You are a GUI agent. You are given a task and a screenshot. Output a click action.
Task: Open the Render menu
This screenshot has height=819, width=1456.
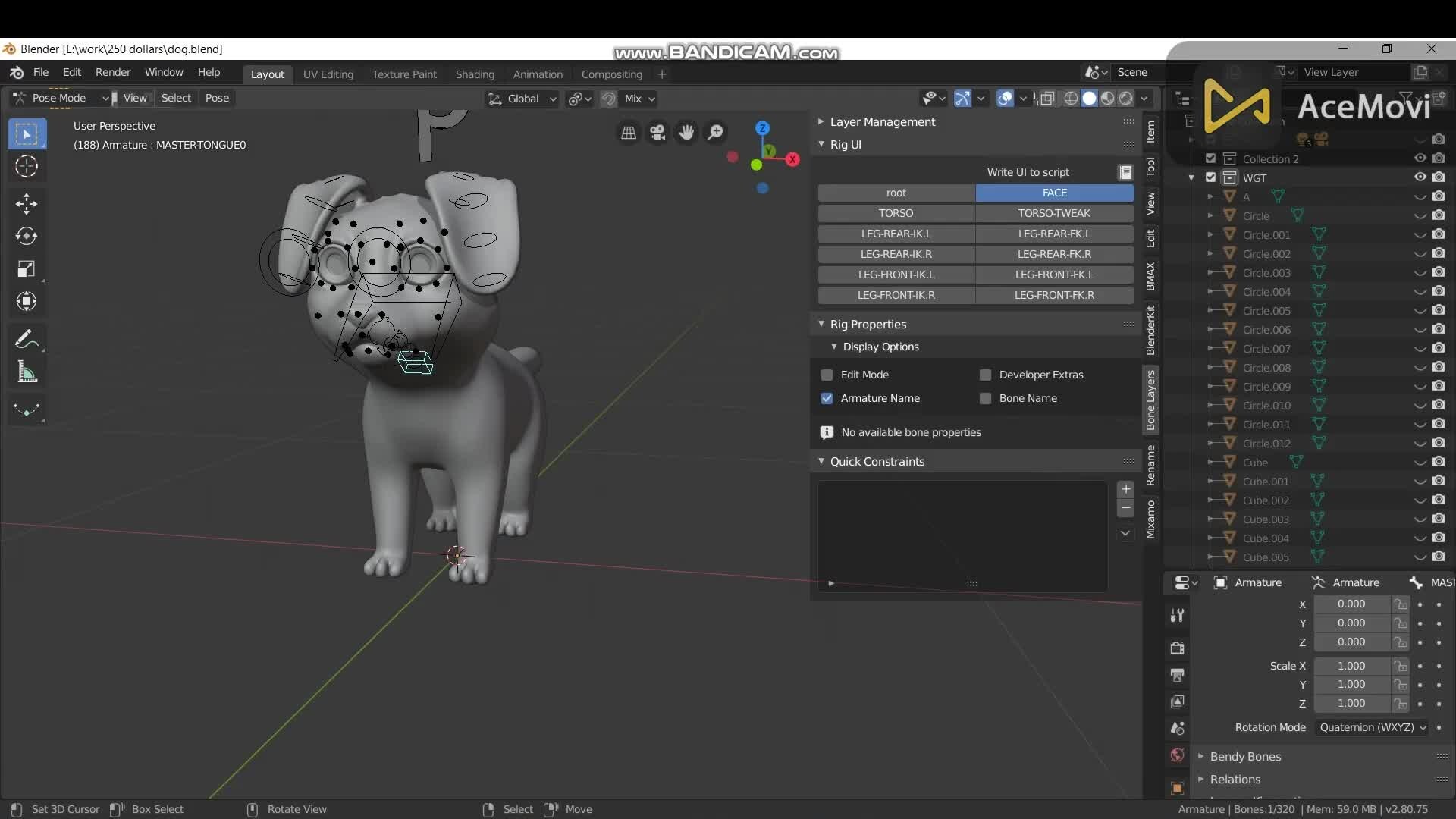[x=113, y=72]
